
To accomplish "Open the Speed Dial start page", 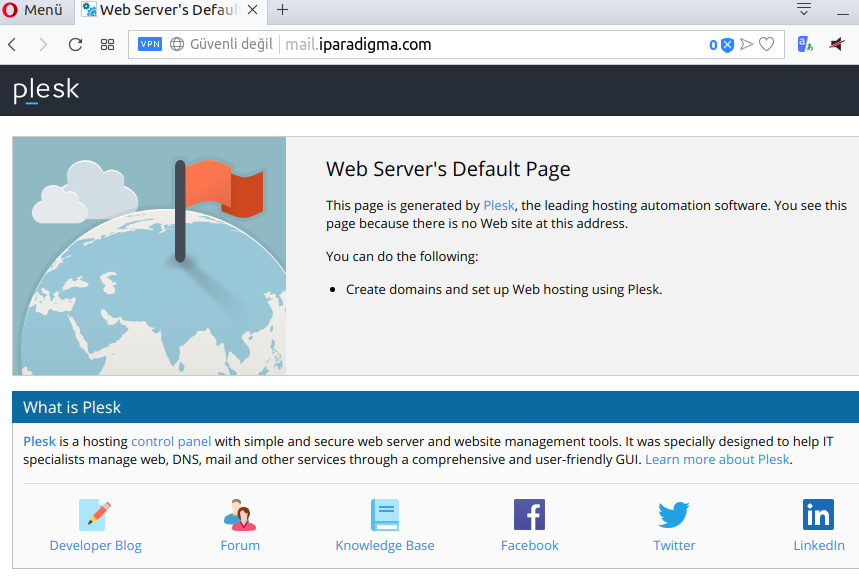I will 107,44.
